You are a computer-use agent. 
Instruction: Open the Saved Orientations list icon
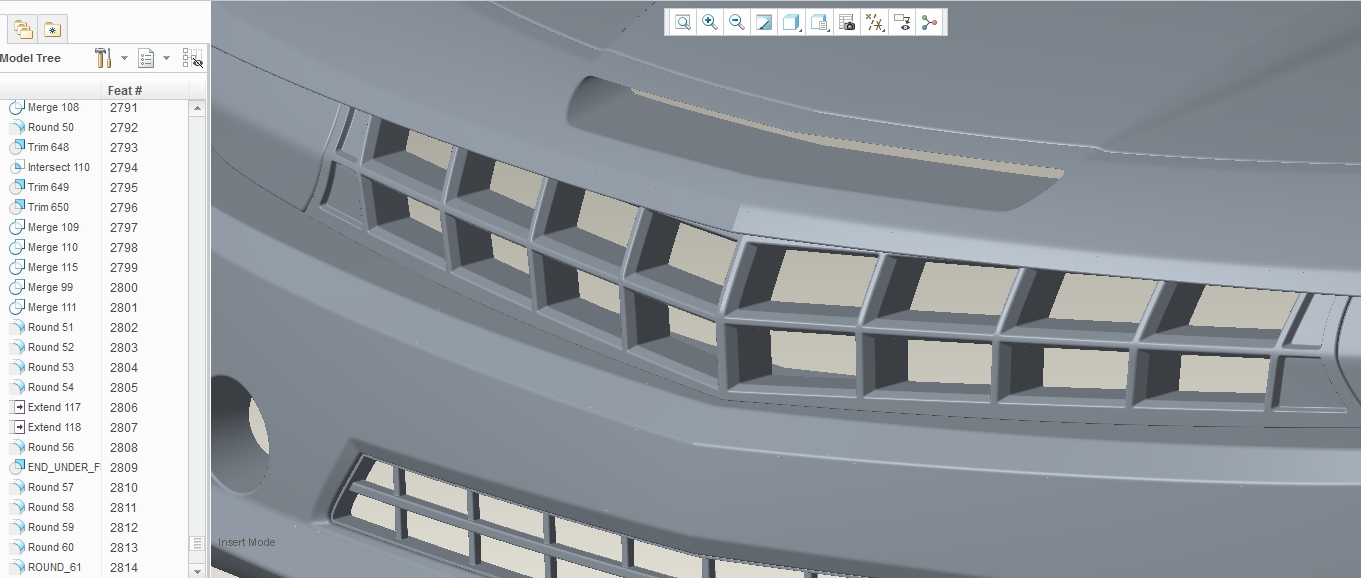click(819, 22)
